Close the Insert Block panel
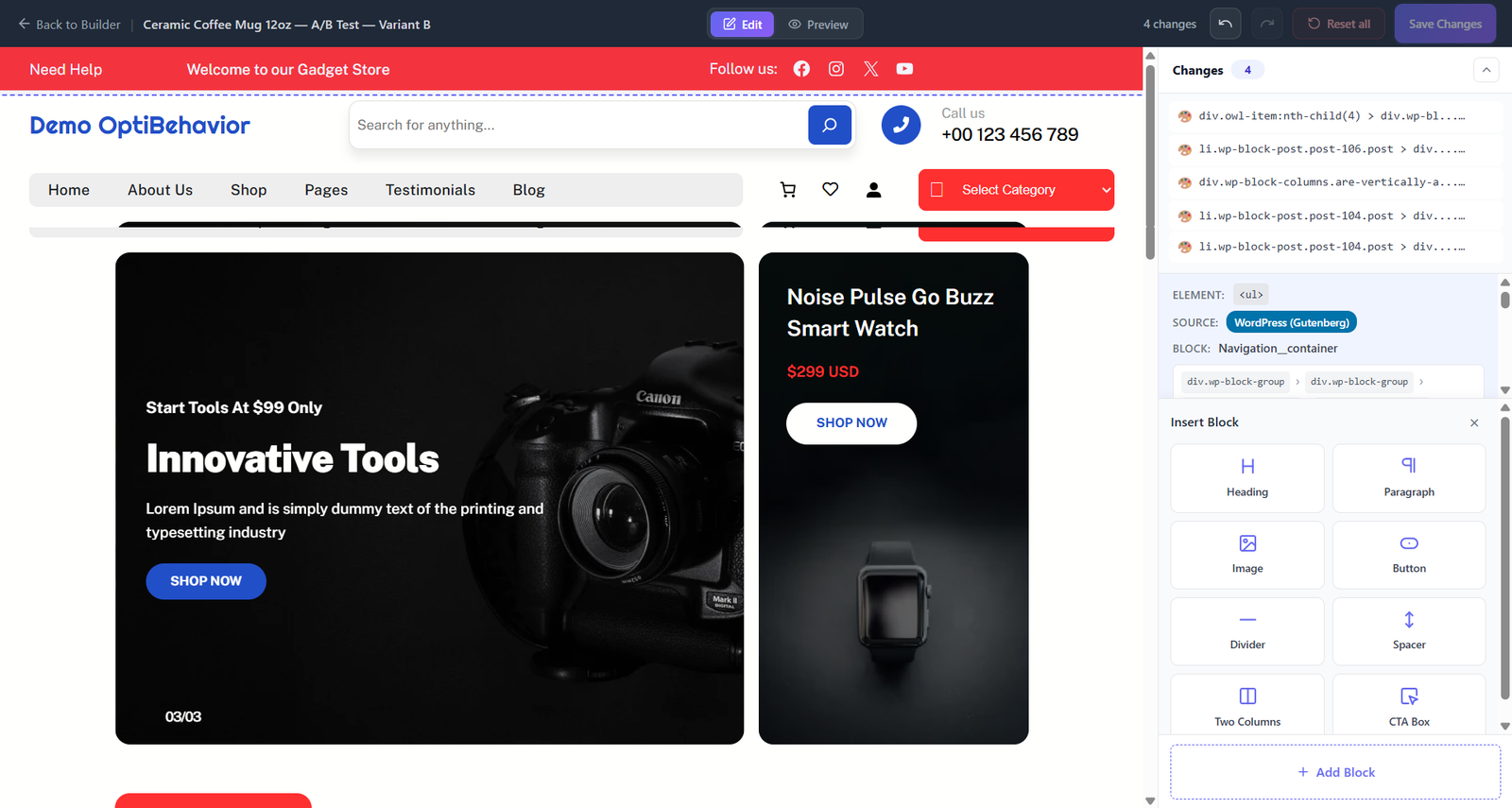Image resolution: width=1512 pixels, height=808 pixels. [x=1474, y=422]
